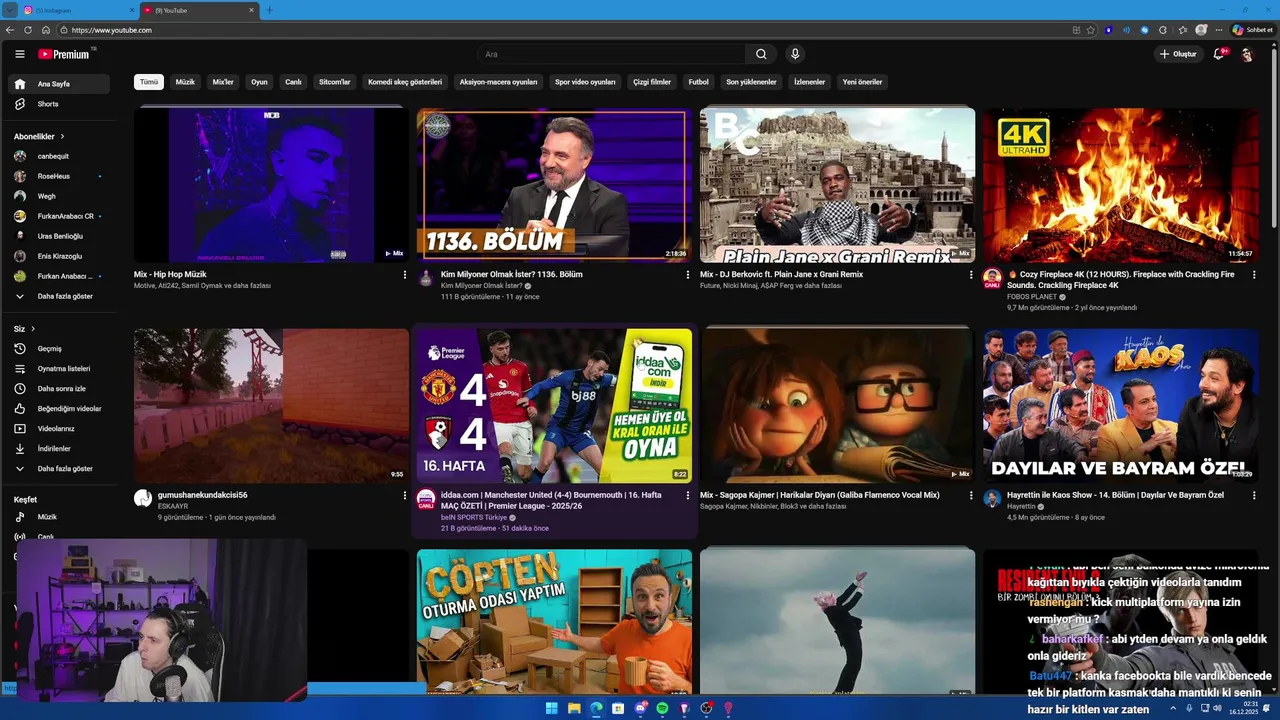1280x720 pixels.
Task: Open Copilot Sohbet et button
Action: [x=1252, y=30]
